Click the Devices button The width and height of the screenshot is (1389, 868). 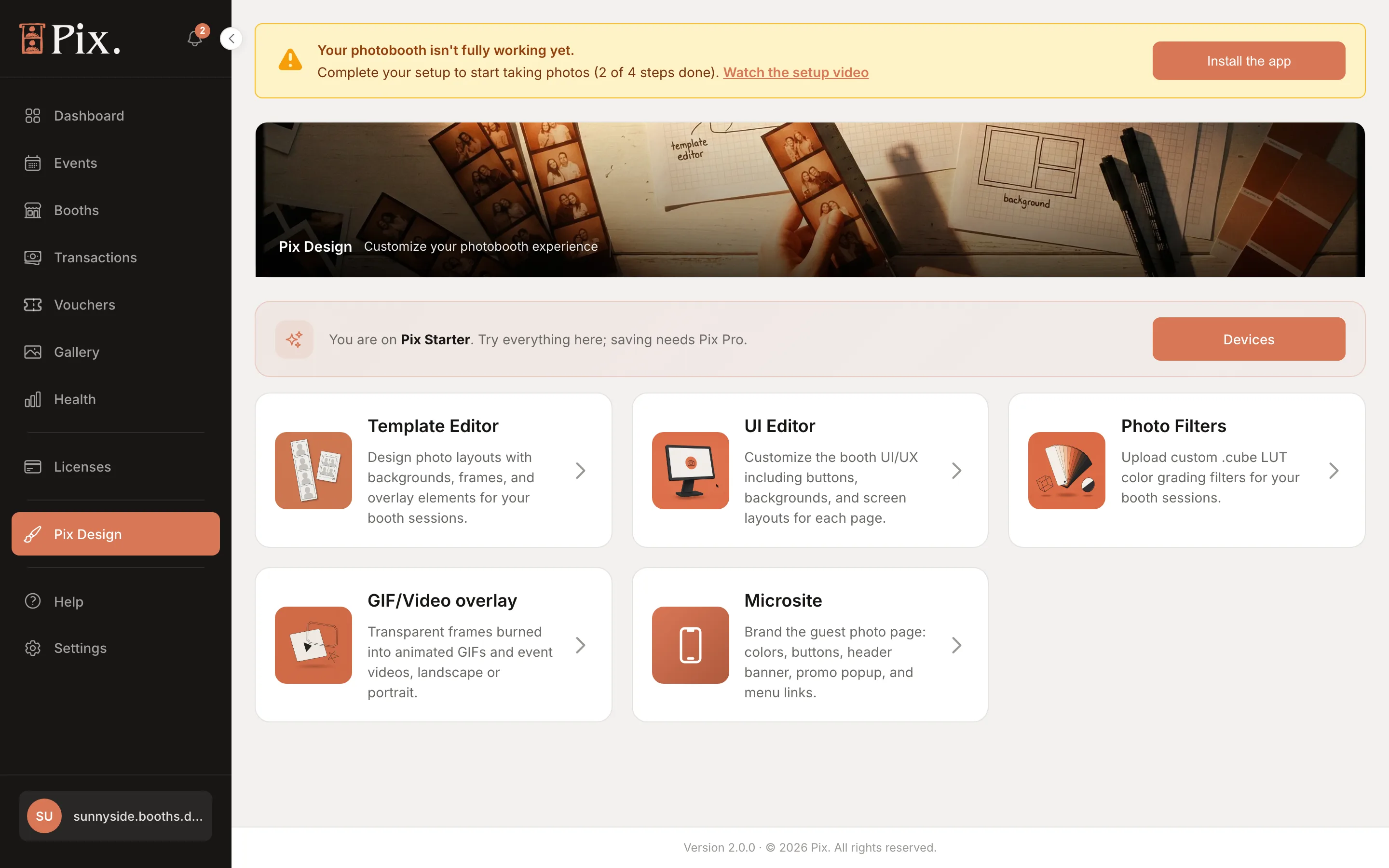pyautogui.click(x=1248, y=339)
